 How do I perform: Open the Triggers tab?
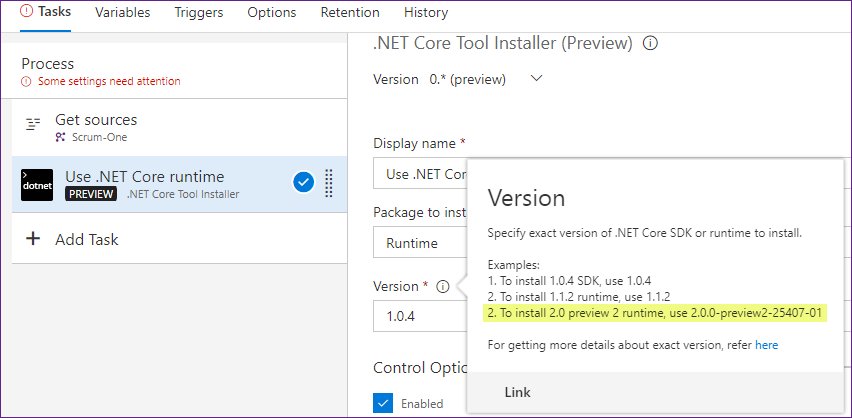pyautogui.click(x=198, y=13)
